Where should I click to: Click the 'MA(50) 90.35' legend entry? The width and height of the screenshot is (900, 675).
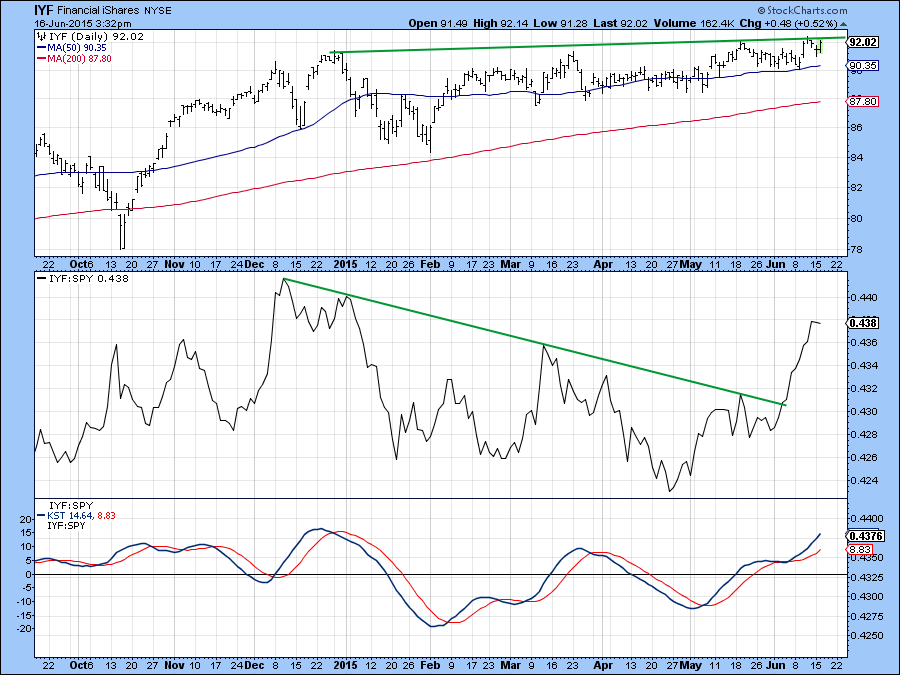77,48
